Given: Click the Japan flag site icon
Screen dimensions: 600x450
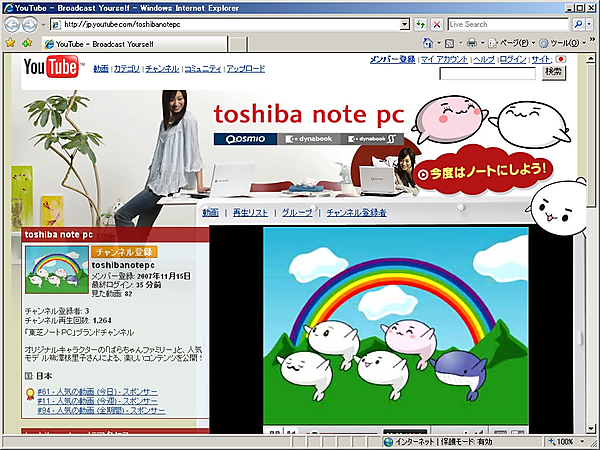Looking at the screenshot, I should tap(561, 59).
